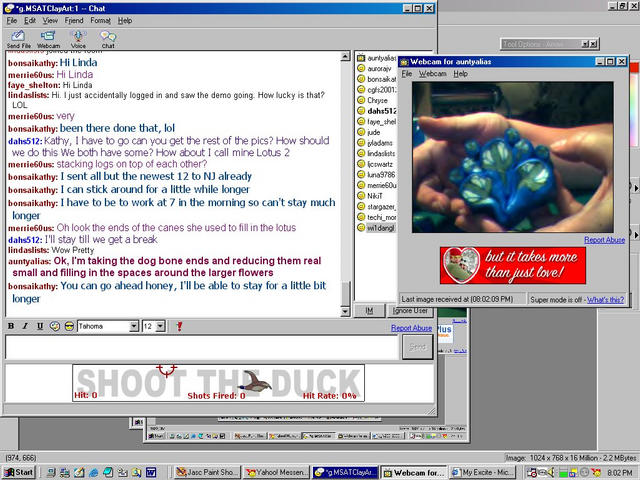Expand the font size 12 dropdown
640x480 pixels.
coord(160,326)
